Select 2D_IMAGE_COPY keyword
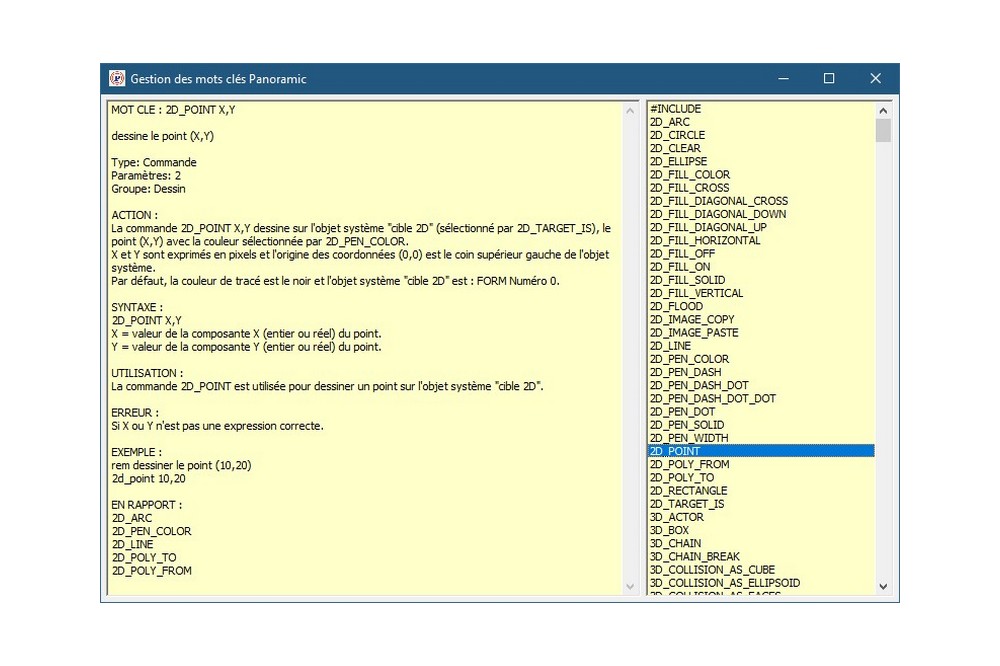The height and width of the screenshot is (666, 1000). [761, 320]
